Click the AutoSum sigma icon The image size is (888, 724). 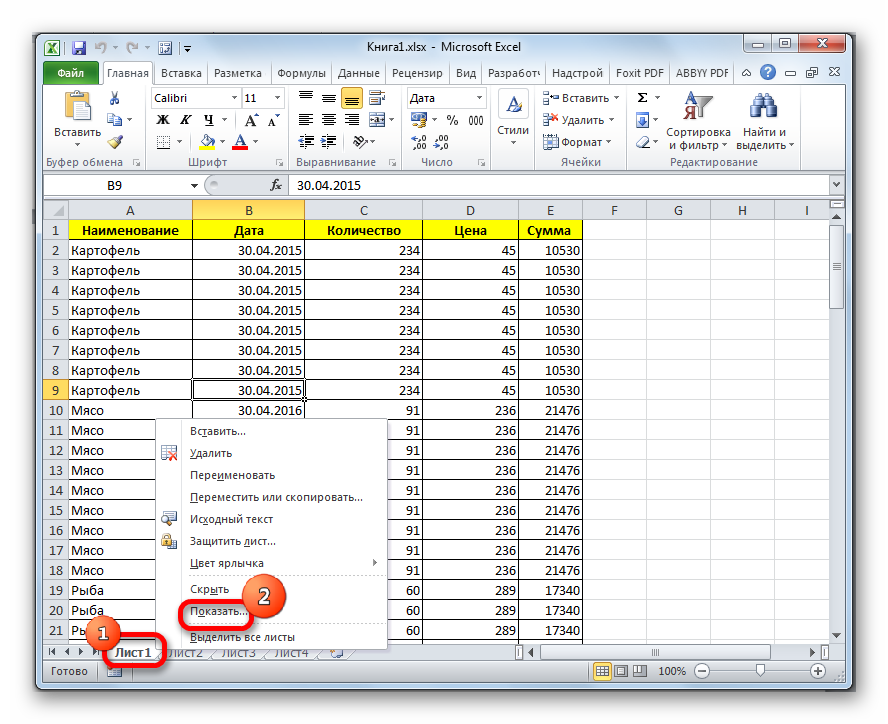[642, 98]
